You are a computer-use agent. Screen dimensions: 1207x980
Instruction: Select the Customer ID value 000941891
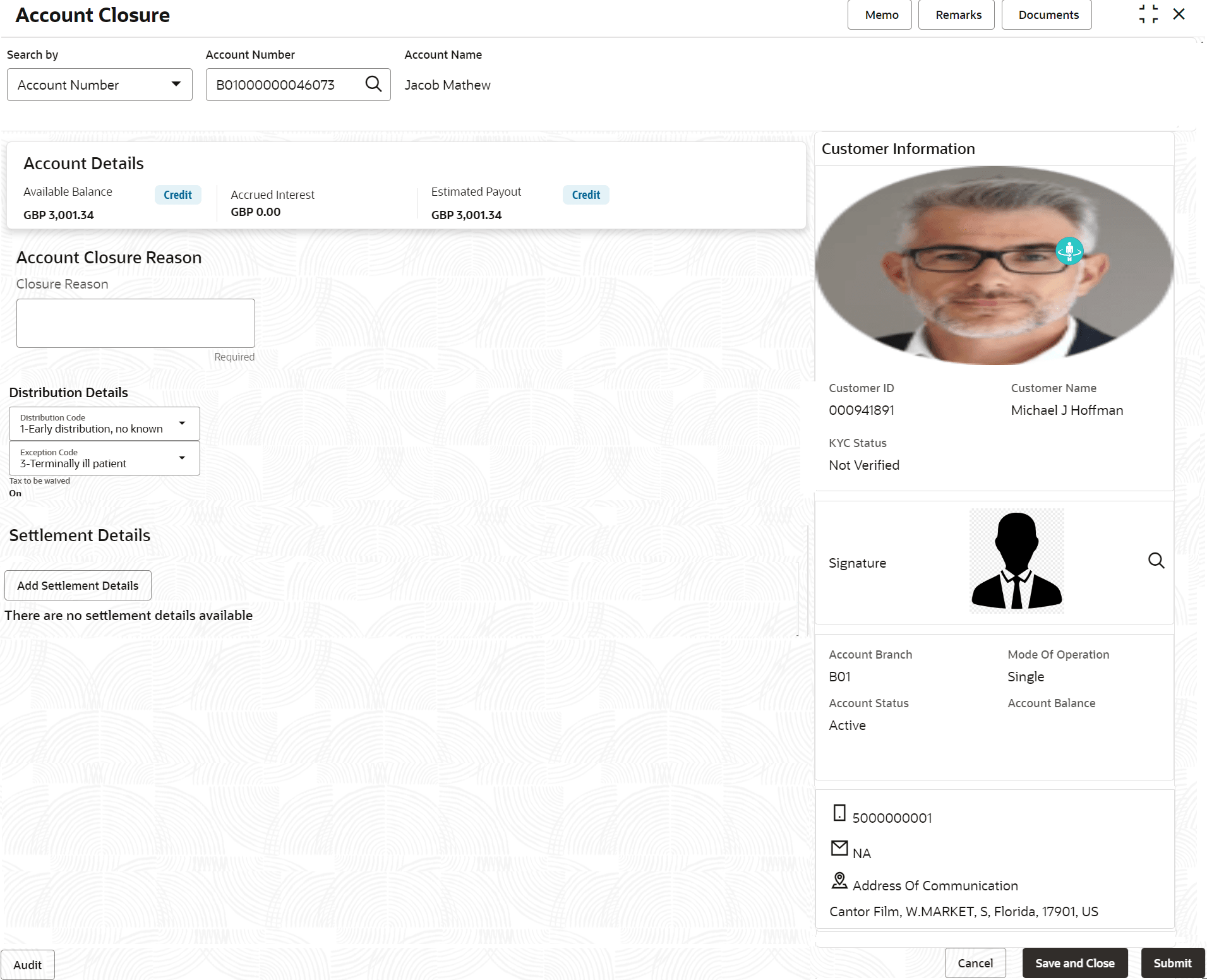(862, 410)
